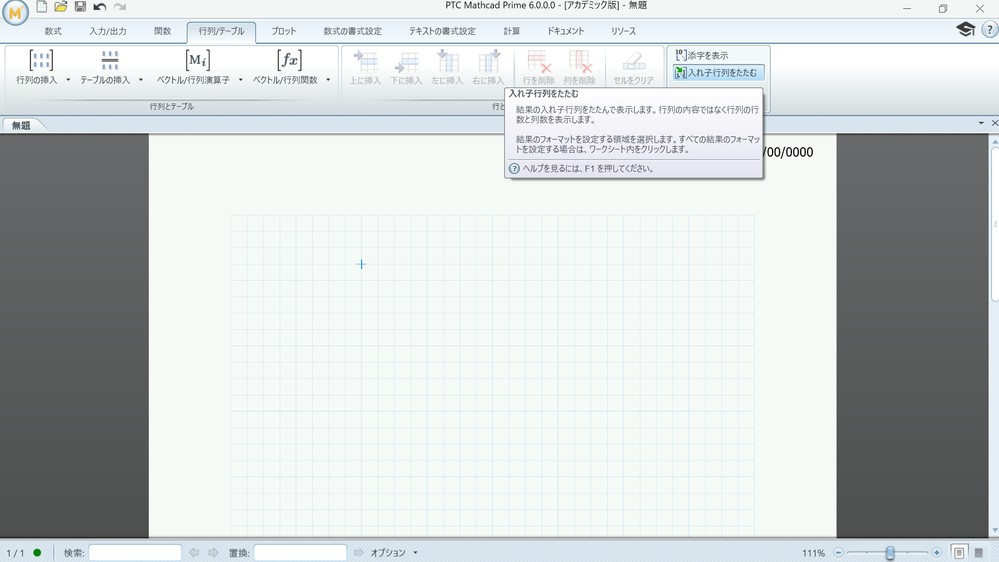999x562 pixels.
Task: Create a new worksheet from quick toolbar
Action: point(41,7)
